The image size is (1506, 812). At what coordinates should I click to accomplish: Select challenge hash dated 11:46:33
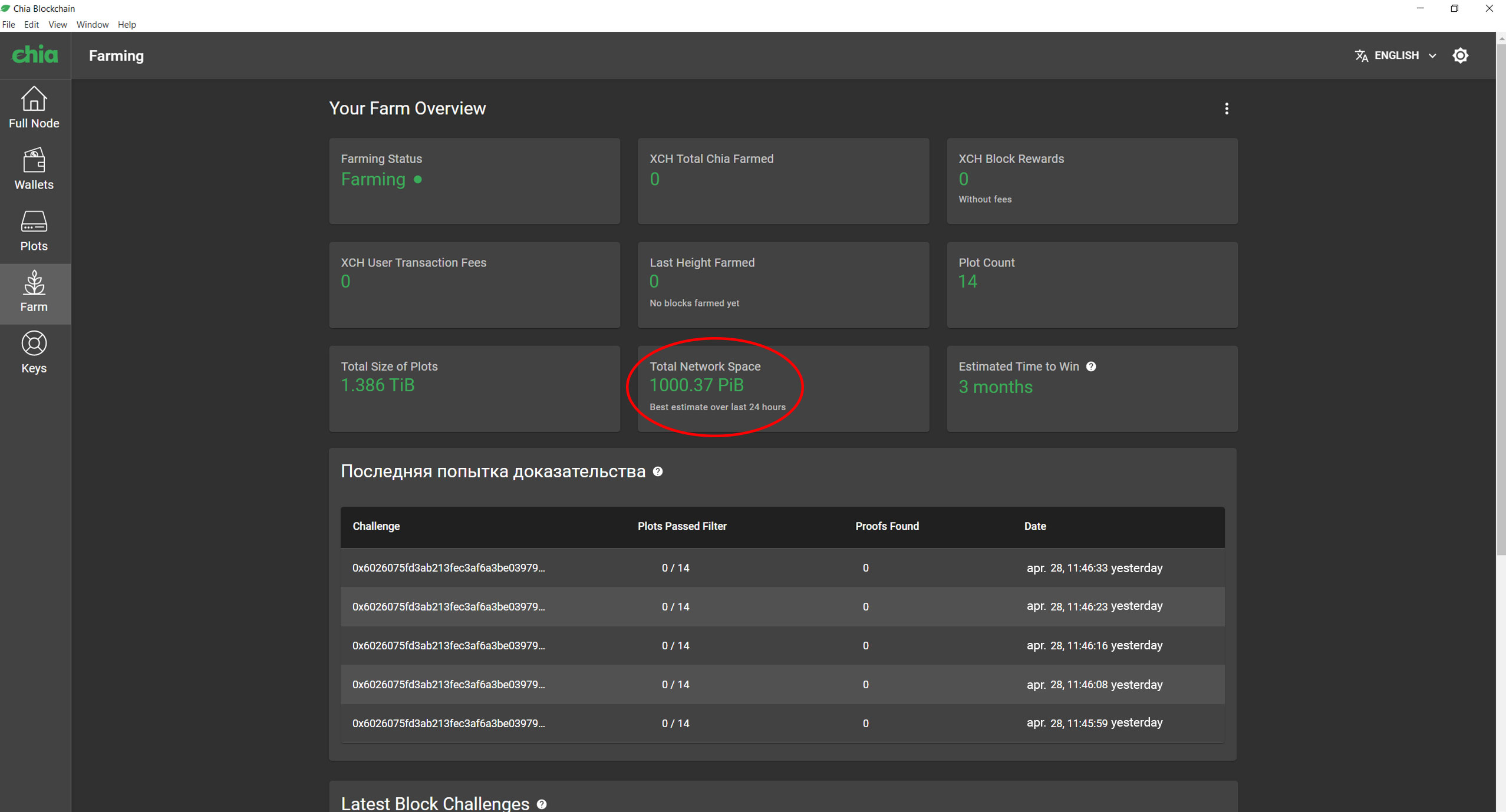[x=449, y=568]
